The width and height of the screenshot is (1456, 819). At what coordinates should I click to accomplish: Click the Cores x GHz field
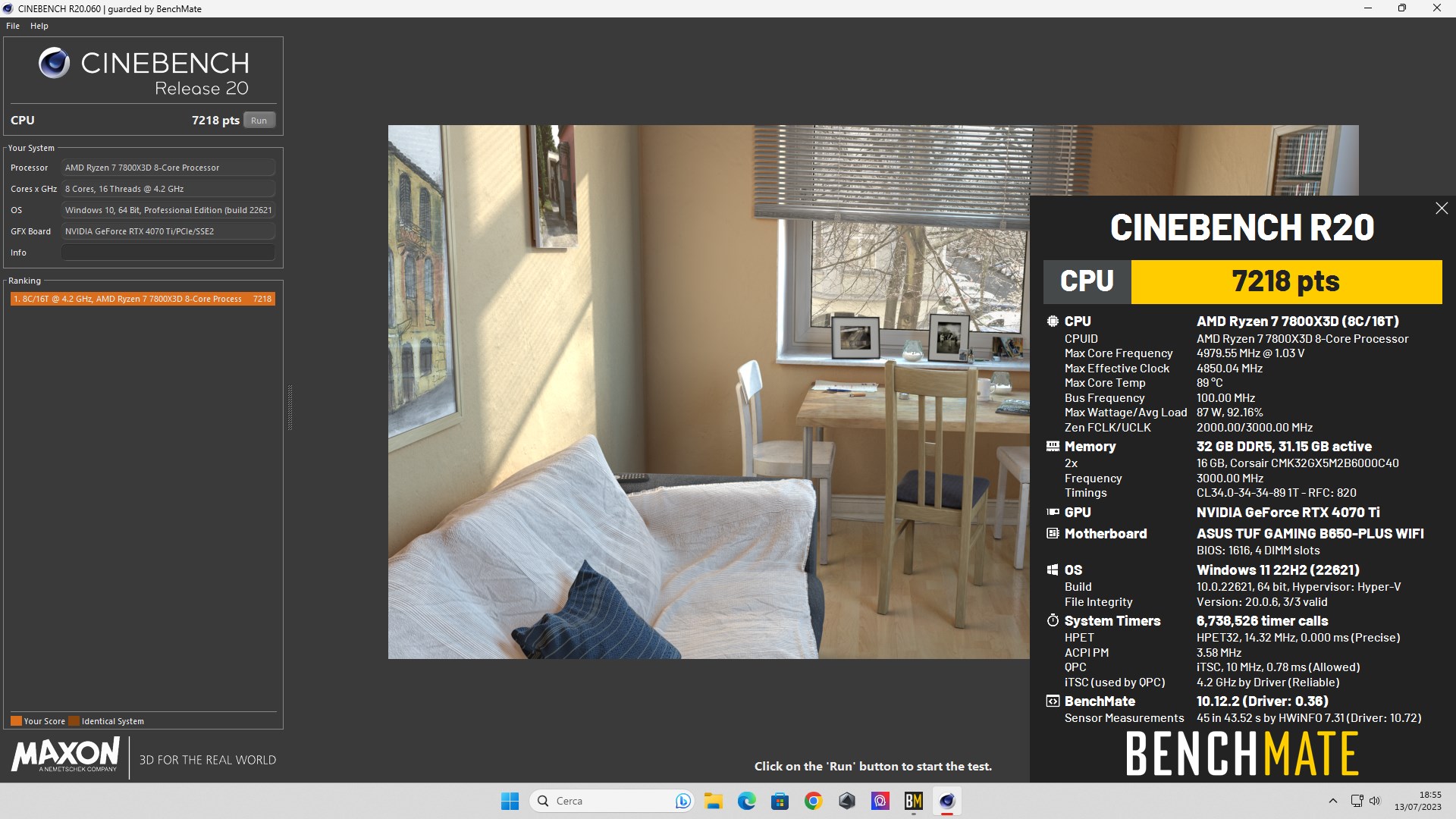point(168,189)
